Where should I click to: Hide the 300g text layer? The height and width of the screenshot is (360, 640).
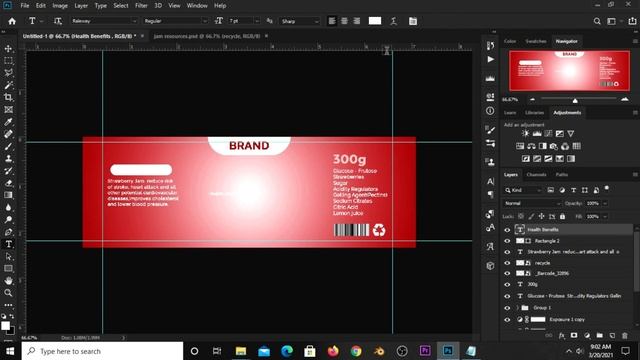tap(507, 284)
